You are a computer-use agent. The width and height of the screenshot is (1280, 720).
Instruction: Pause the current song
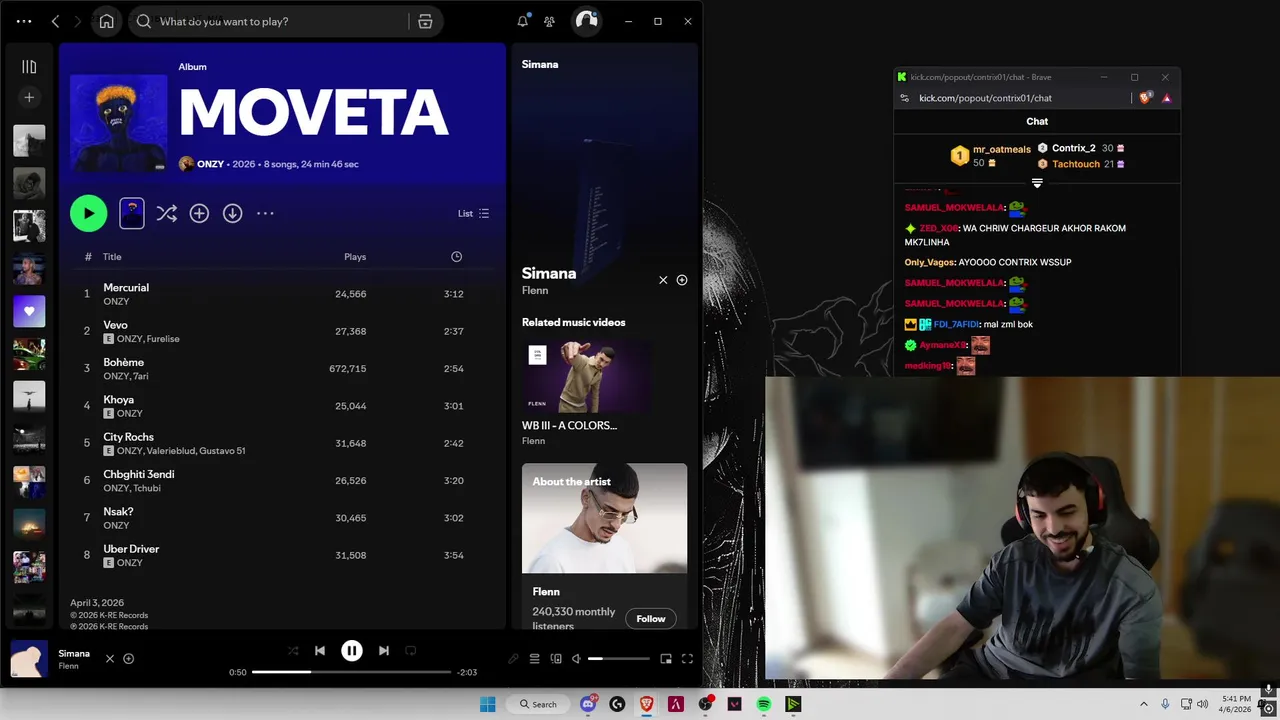coord(352,651)
